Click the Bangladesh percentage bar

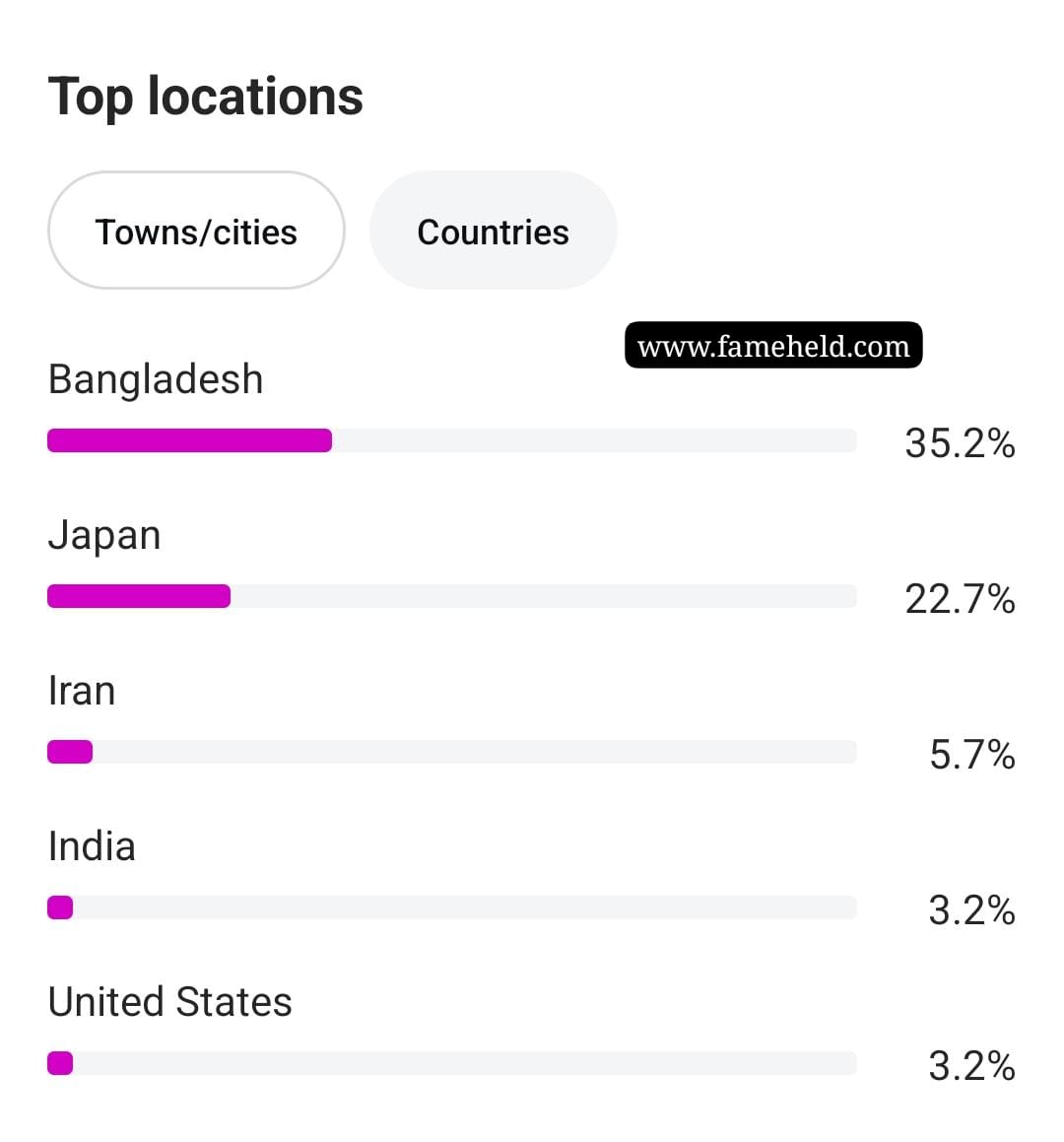[452, 440]
